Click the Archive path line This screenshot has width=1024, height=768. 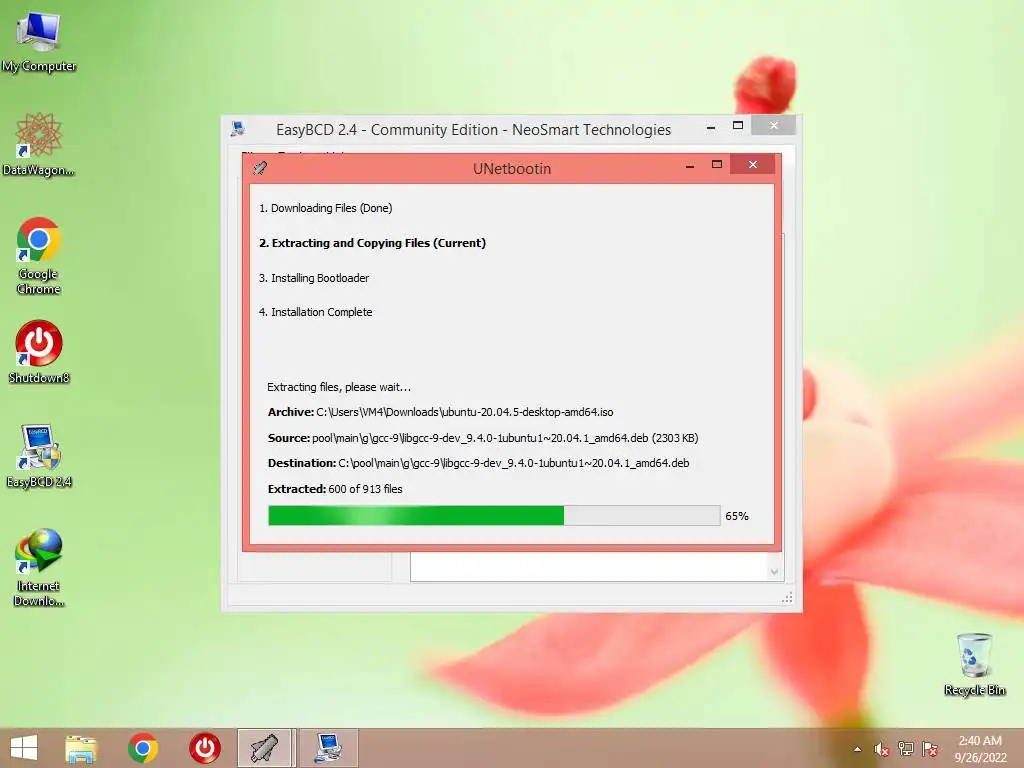[440, 412]
